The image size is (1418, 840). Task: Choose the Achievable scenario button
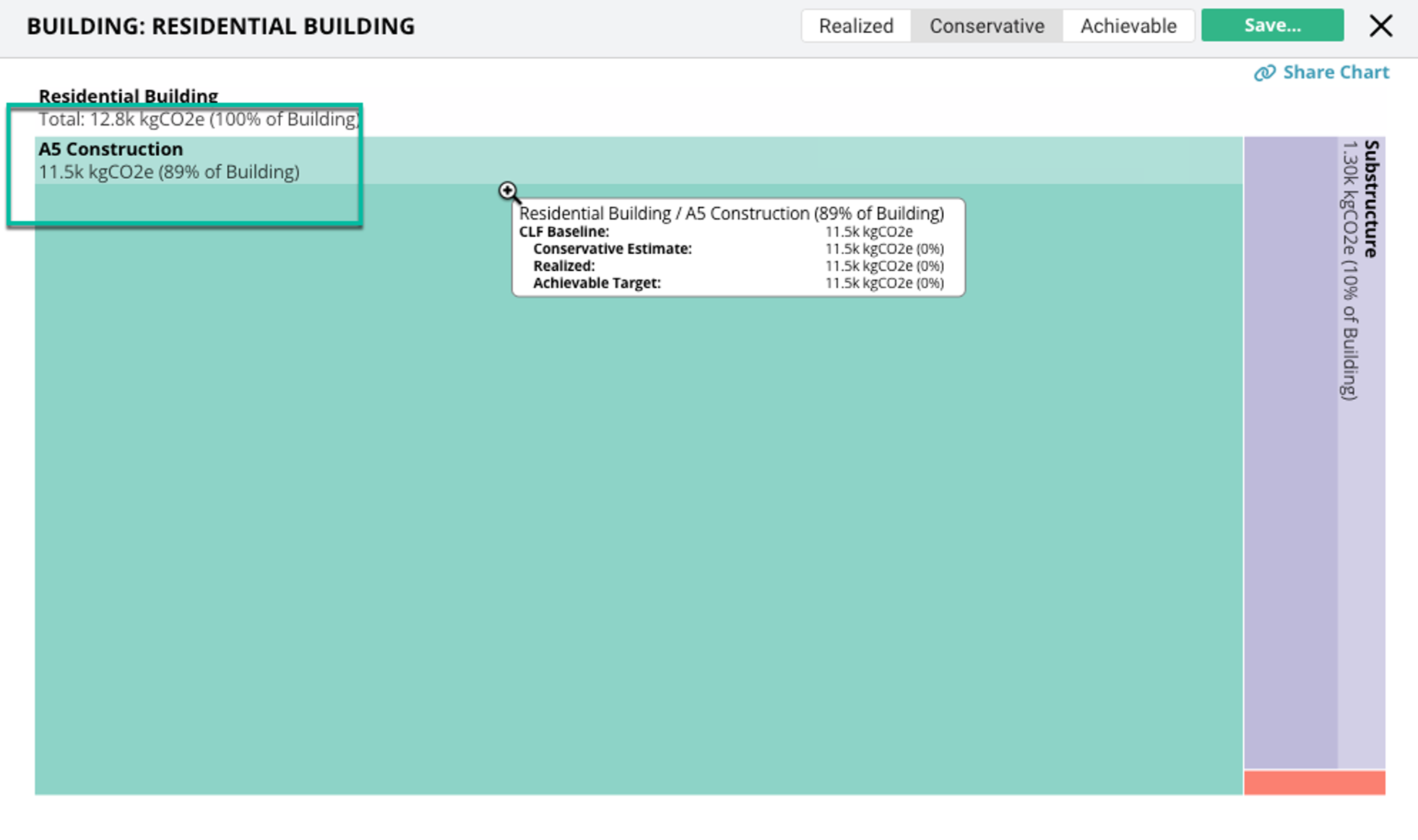tap(1128, 26)
